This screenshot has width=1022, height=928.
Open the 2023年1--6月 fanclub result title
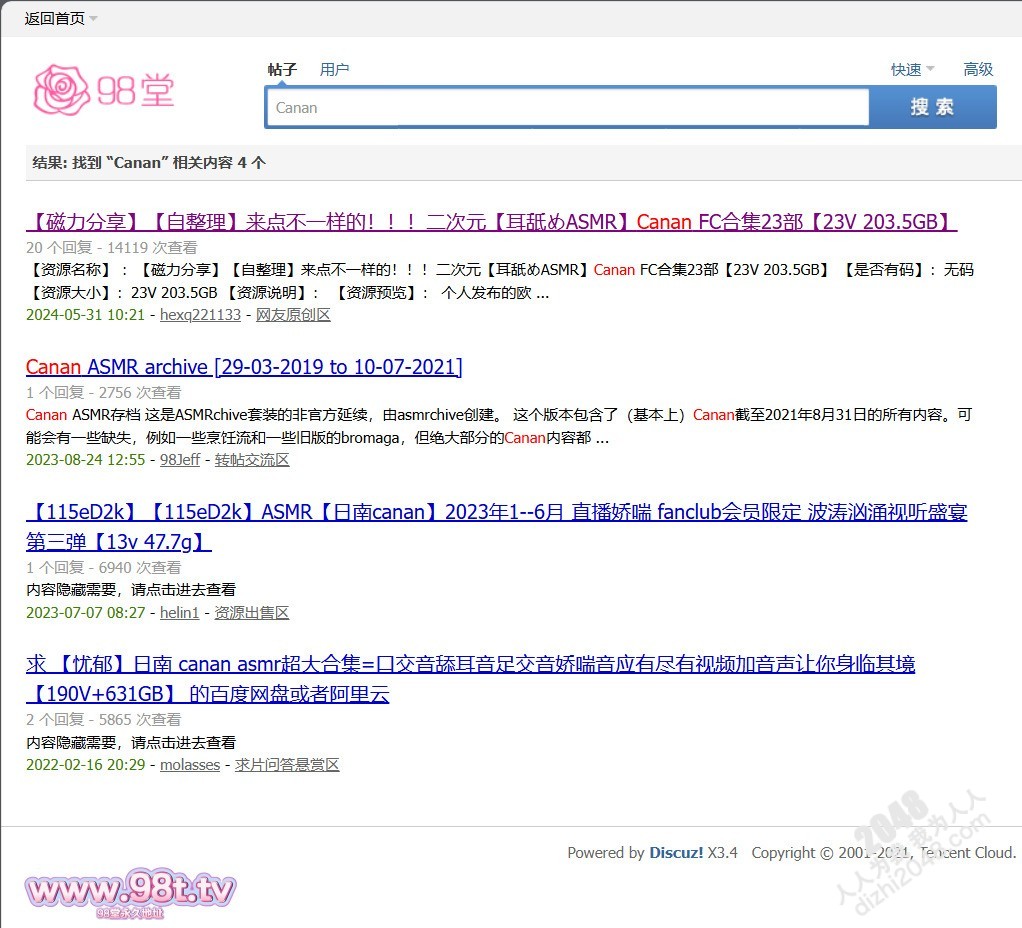[496, 513]
